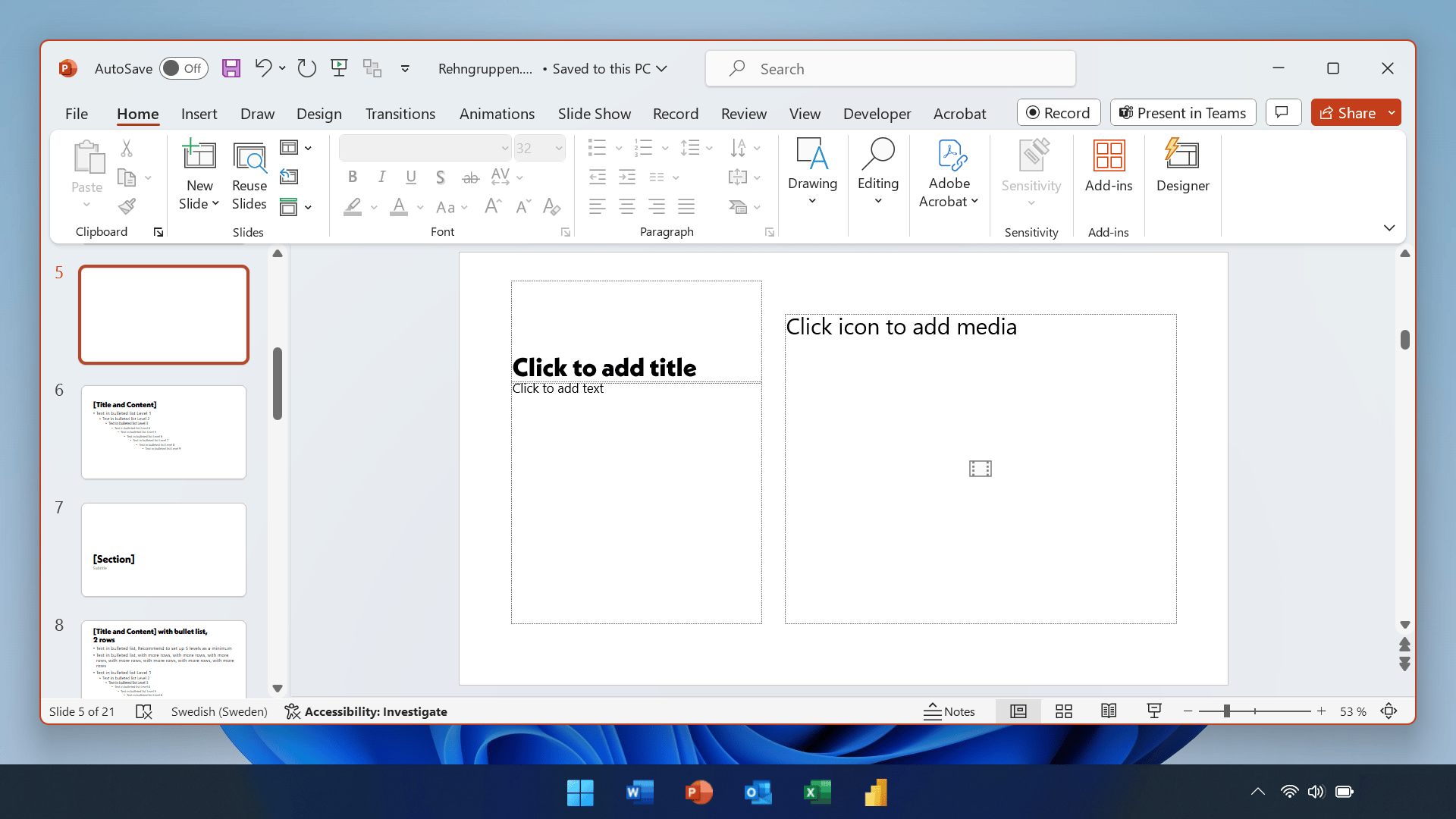This screenshot has height=819, width=1456.
Task: Click Accessibility: Investigate status
Action: pos(366,711)
